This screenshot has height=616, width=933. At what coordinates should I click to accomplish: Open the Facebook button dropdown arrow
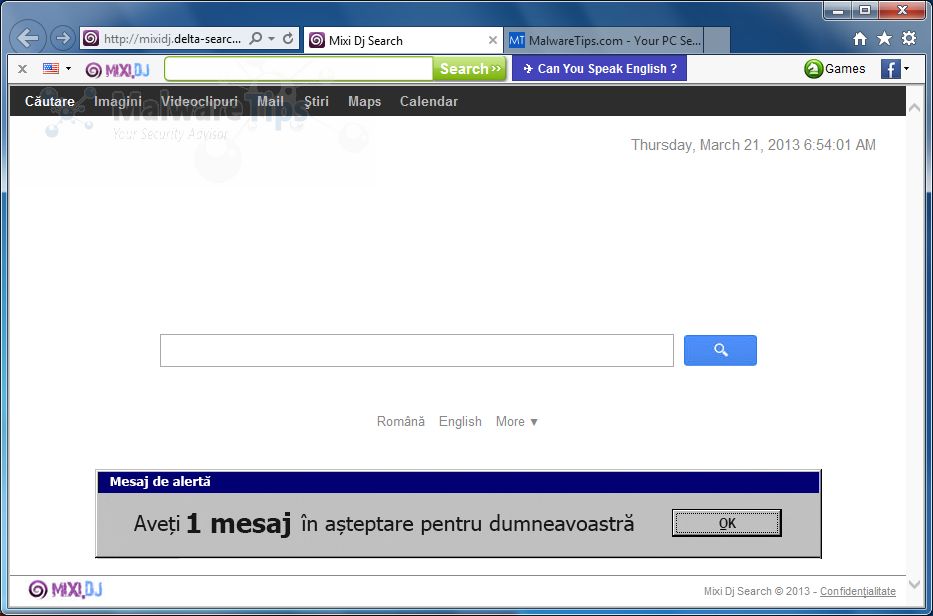tap(906, 69)
